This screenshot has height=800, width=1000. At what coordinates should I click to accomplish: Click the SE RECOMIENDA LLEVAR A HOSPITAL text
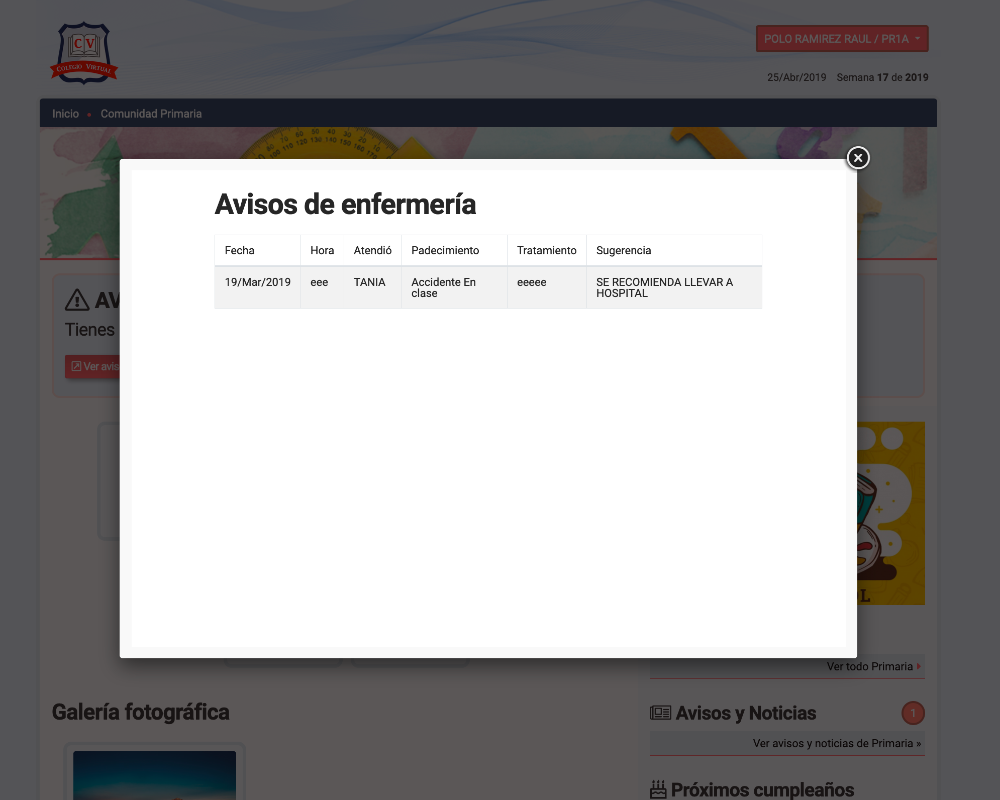[x=664, y=288]
